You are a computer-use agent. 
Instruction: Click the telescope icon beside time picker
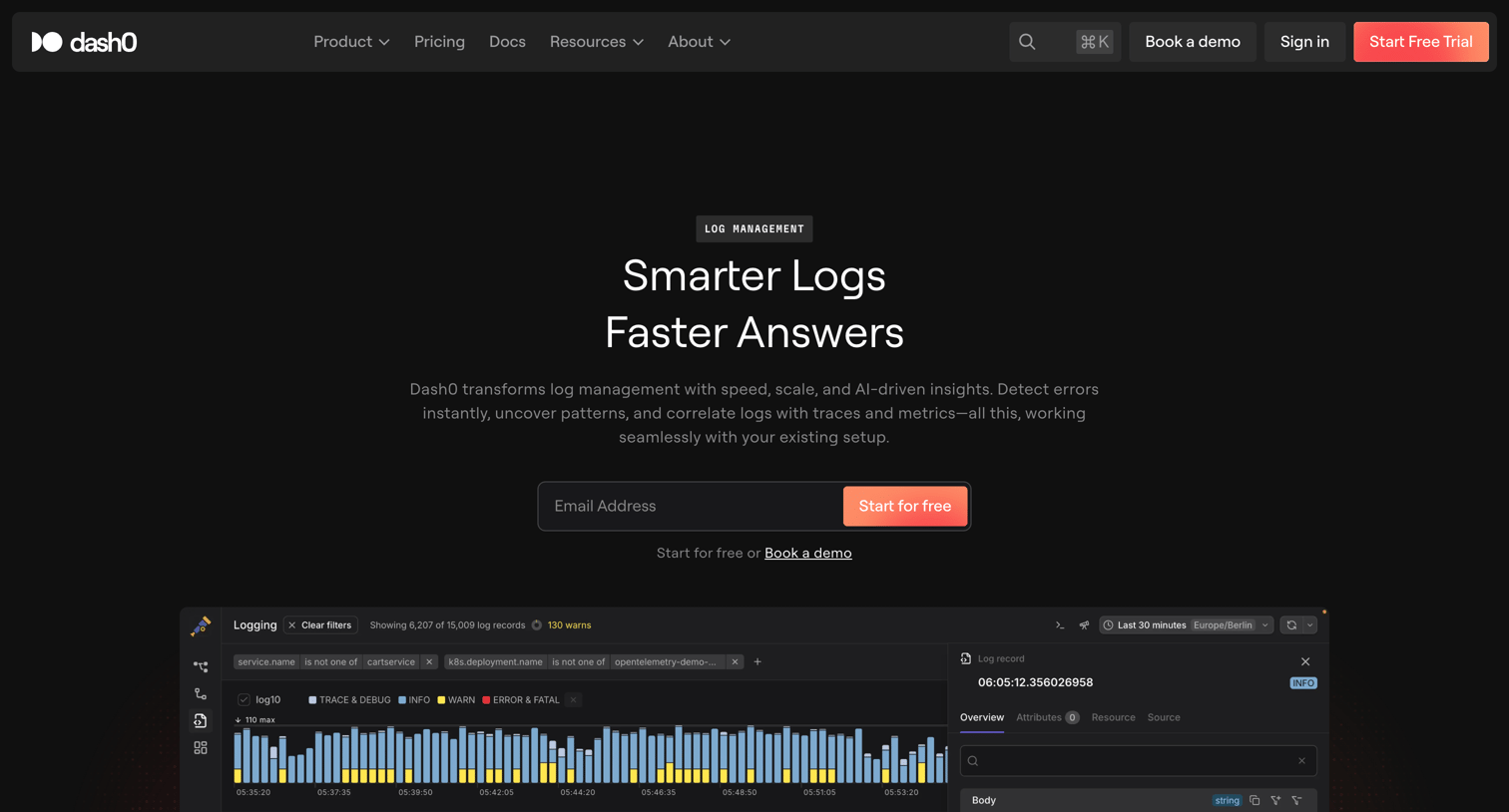1084,625
